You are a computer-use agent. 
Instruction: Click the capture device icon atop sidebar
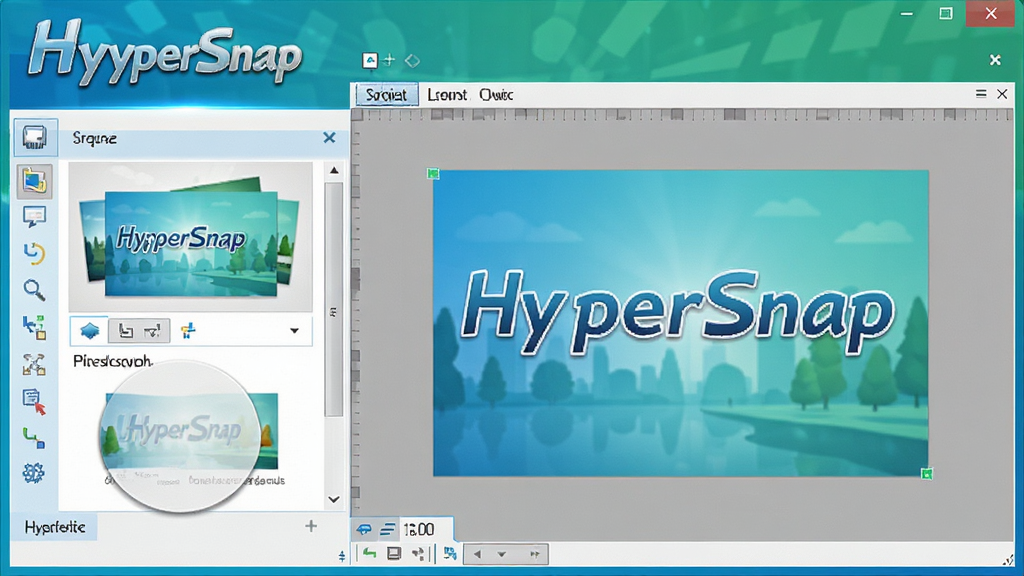35,138
